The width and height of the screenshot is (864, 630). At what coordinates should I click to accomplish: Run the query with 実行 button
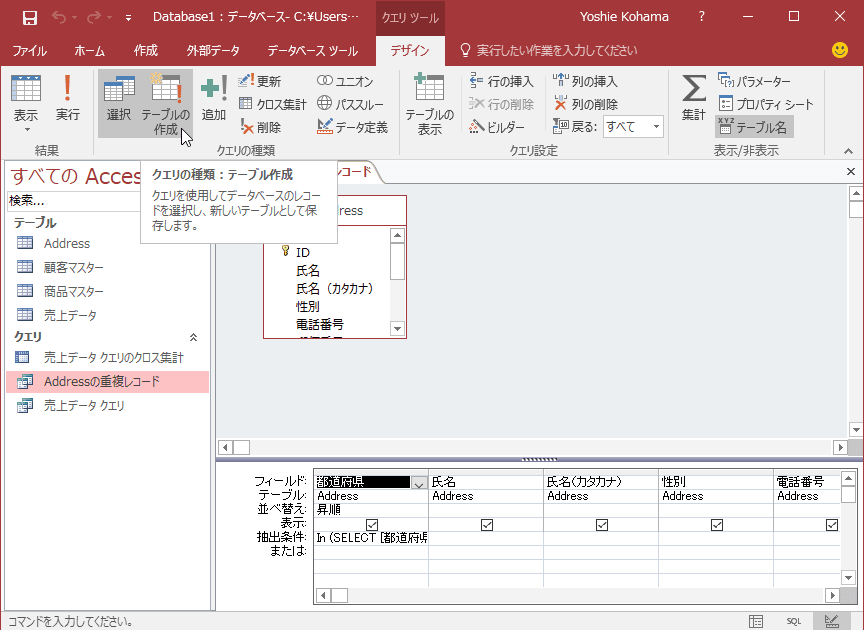67,98
